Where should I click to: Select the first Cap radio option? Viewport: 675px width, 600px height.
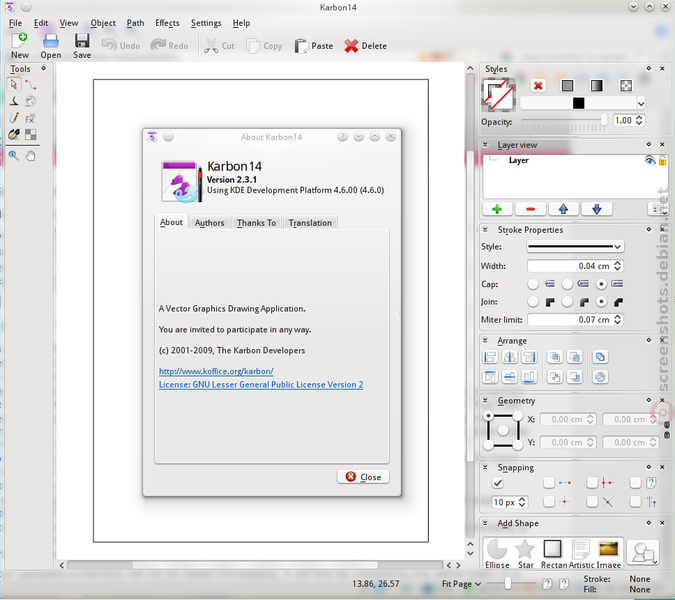(533, 284)
